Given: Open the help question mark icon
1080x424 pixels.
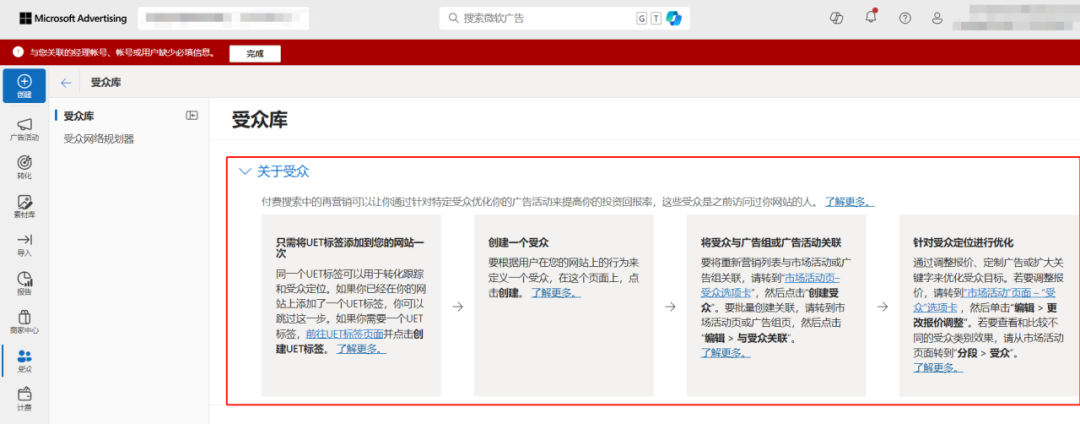Looking at the screenshot, I should coord(904,19).
